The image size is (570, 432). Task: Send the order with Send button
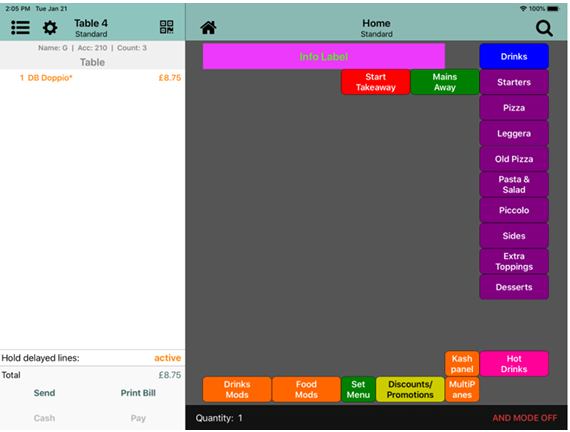point(44,393)
